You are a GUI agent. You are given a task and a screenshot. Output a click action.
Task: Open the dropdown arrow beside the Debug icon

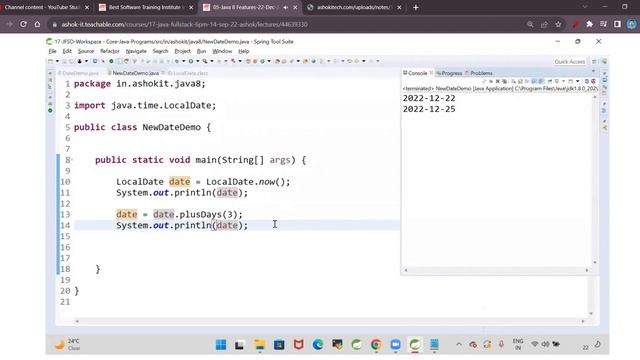tap(184, 61)
